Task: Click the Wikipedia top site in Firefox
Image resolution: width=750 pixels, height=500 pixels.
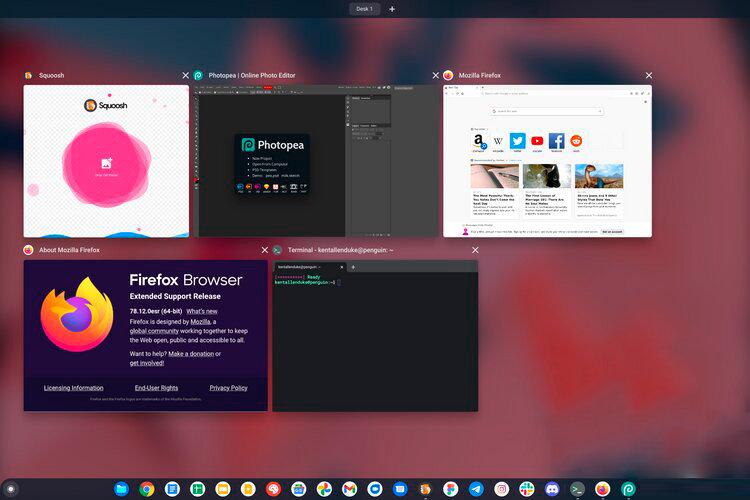Action: click(498, 141)
